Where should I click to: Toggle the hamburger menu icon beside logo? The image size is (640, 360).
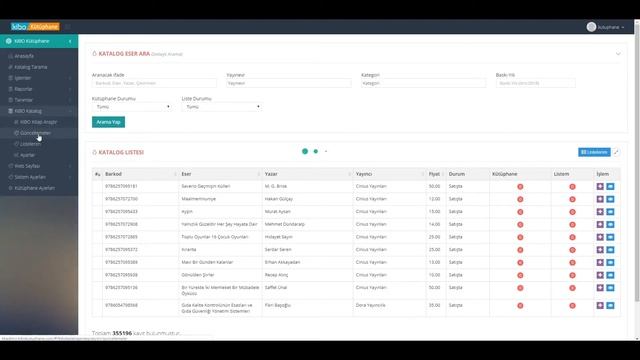(68, 27)
